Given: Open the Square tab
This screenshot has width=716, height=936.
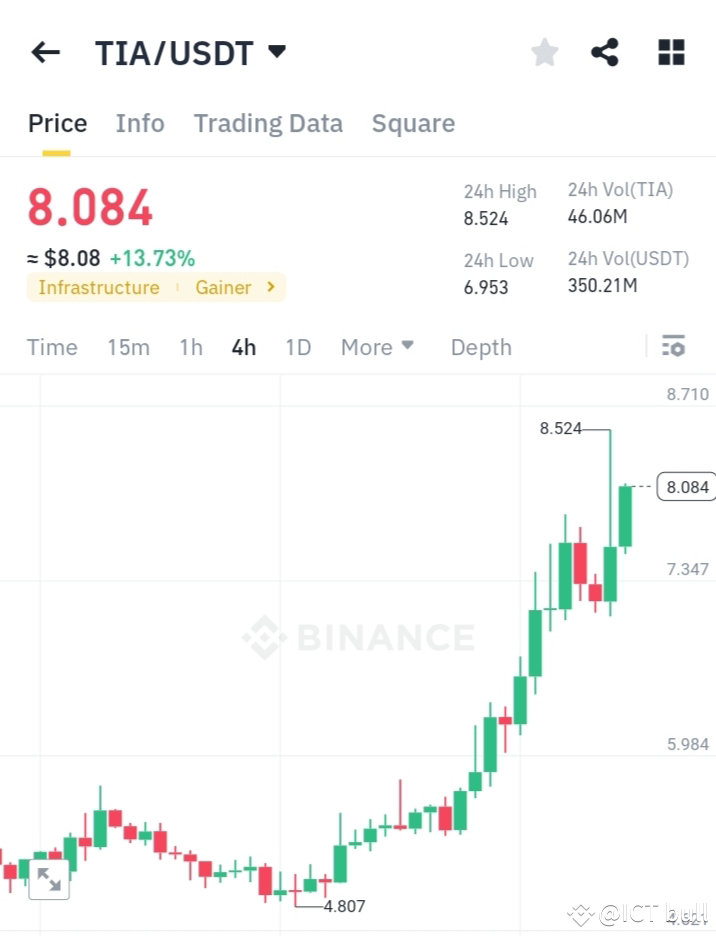Looking at the screenshot, I should pyautogui.click(x=413, y=123).
